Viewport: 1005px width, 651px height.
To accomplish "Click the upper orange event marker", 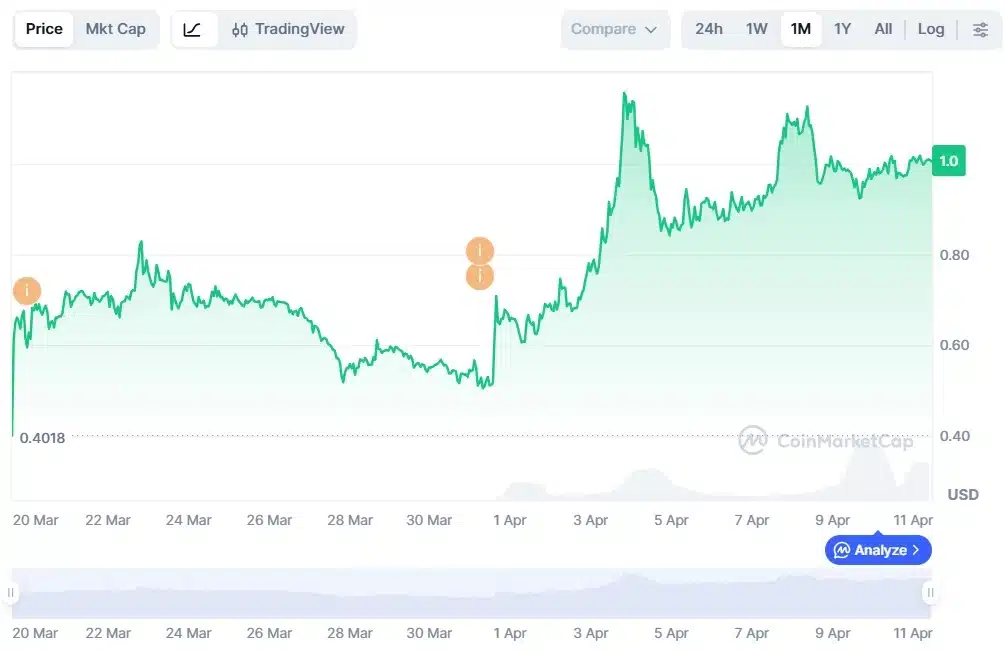I will pos(480,250).
